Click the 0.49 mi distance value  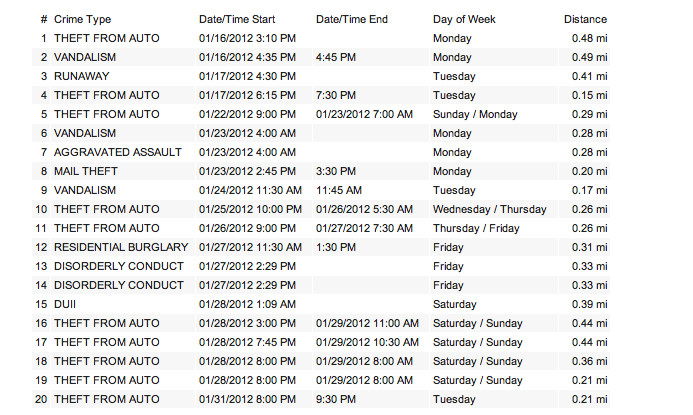click(x=589, y=57)
